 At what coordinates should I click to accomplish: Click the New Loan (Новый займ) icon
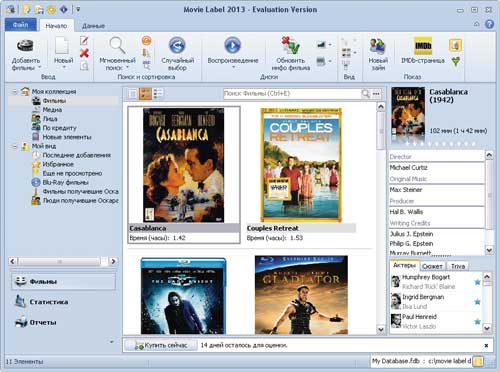[x=378, y=46]
